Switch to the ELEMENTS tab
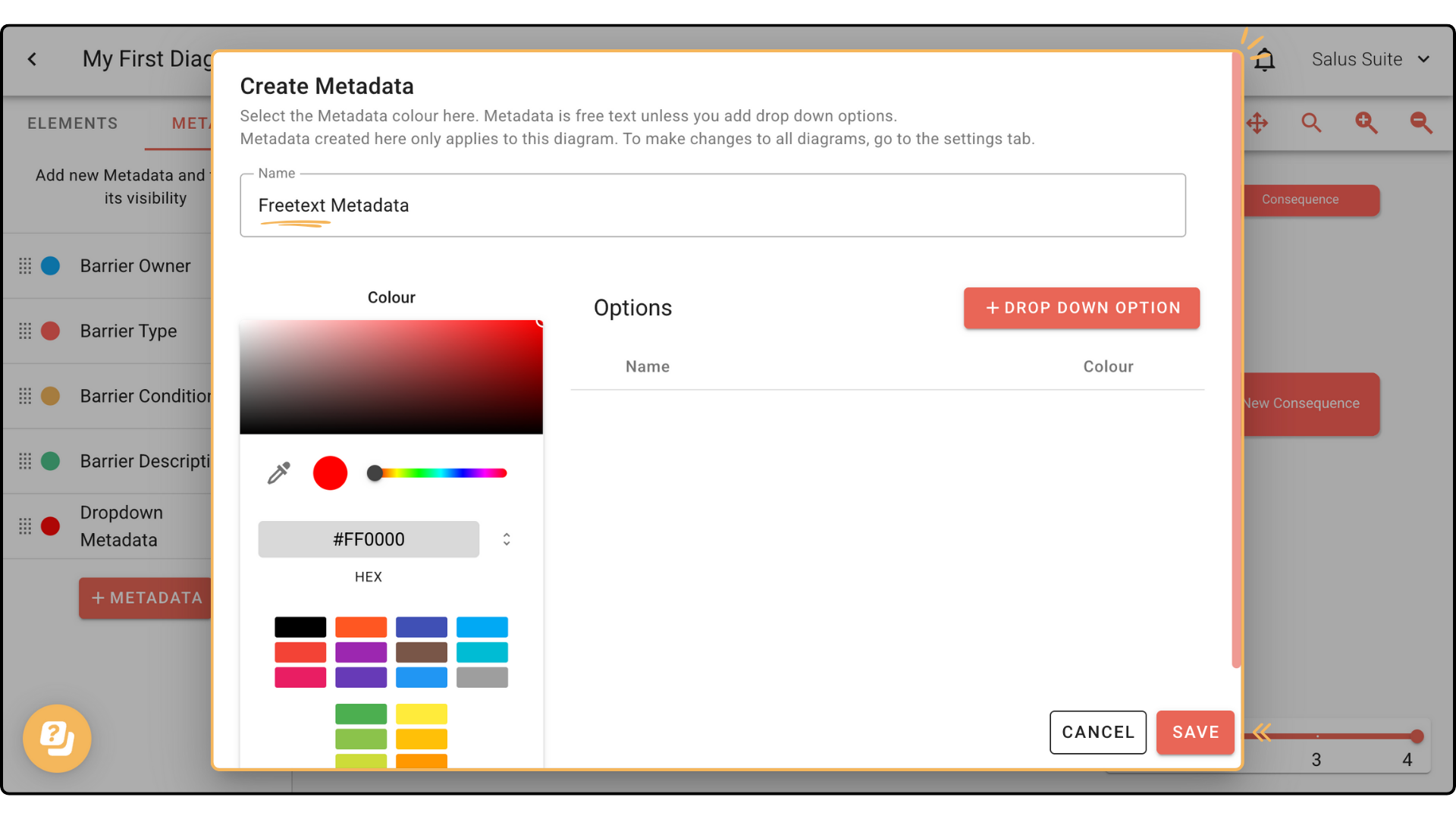This screenshot has height=819, width=1456. (x=72, y=122)
